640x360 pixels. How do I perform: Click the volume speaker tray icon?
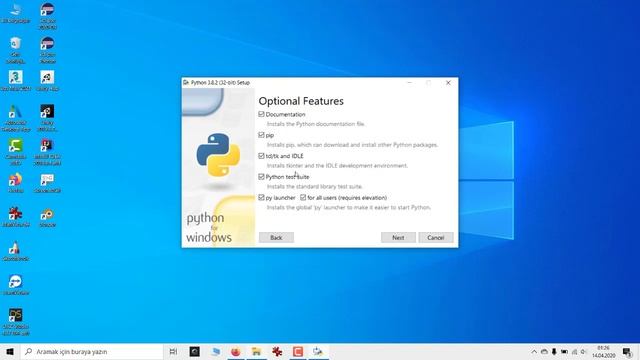coord(584,351)
